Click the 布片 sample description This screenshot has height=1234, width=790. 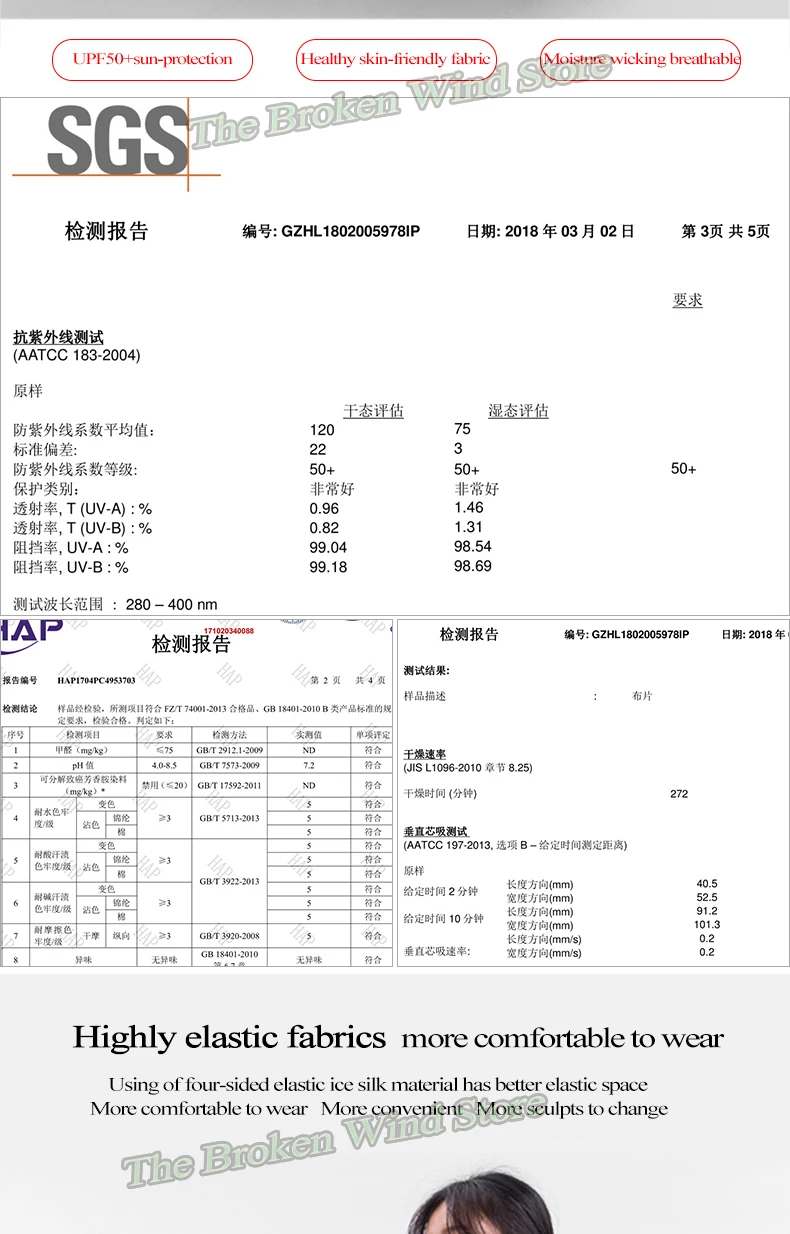pos(642,696)
